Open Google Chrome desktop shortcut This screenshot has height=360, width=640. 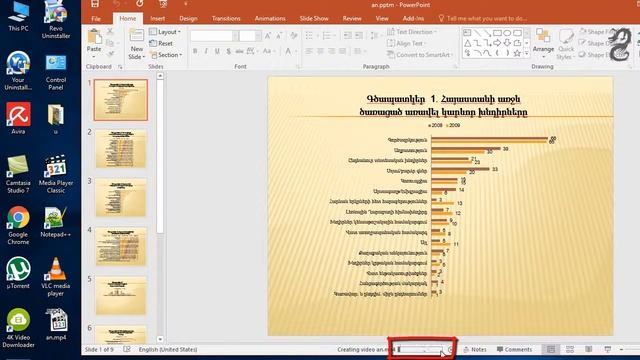click(18, 225)
